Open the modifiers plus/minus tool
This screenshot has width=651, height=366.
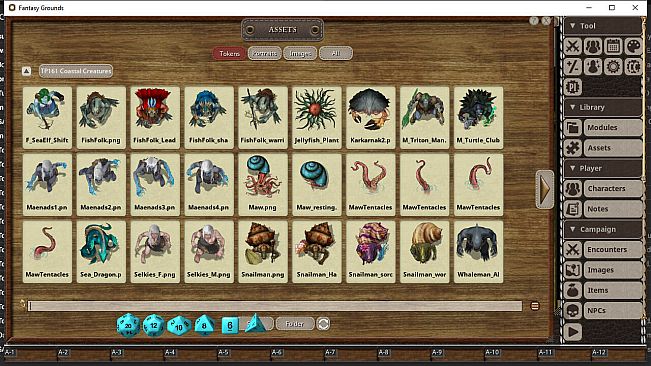click(573, 66)
